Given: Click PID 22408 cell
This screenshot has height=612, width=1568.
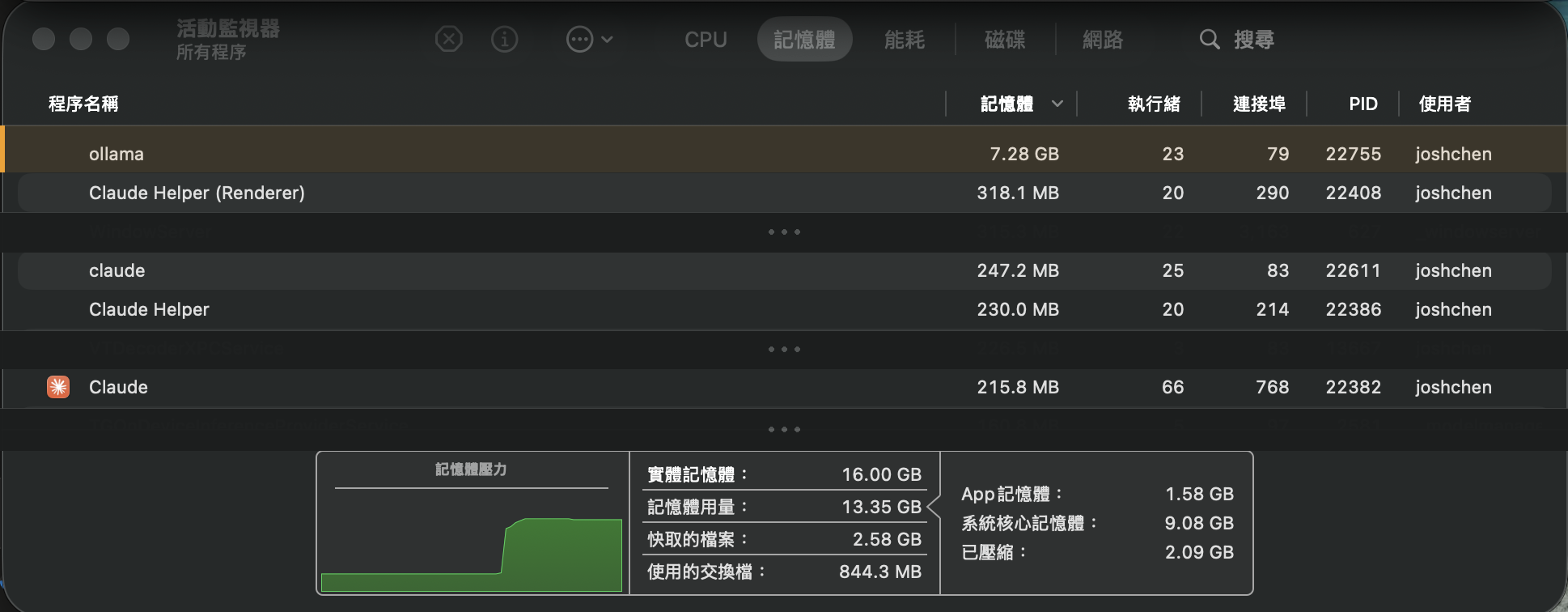Looking at the screenshot, I should [1353, 193].
